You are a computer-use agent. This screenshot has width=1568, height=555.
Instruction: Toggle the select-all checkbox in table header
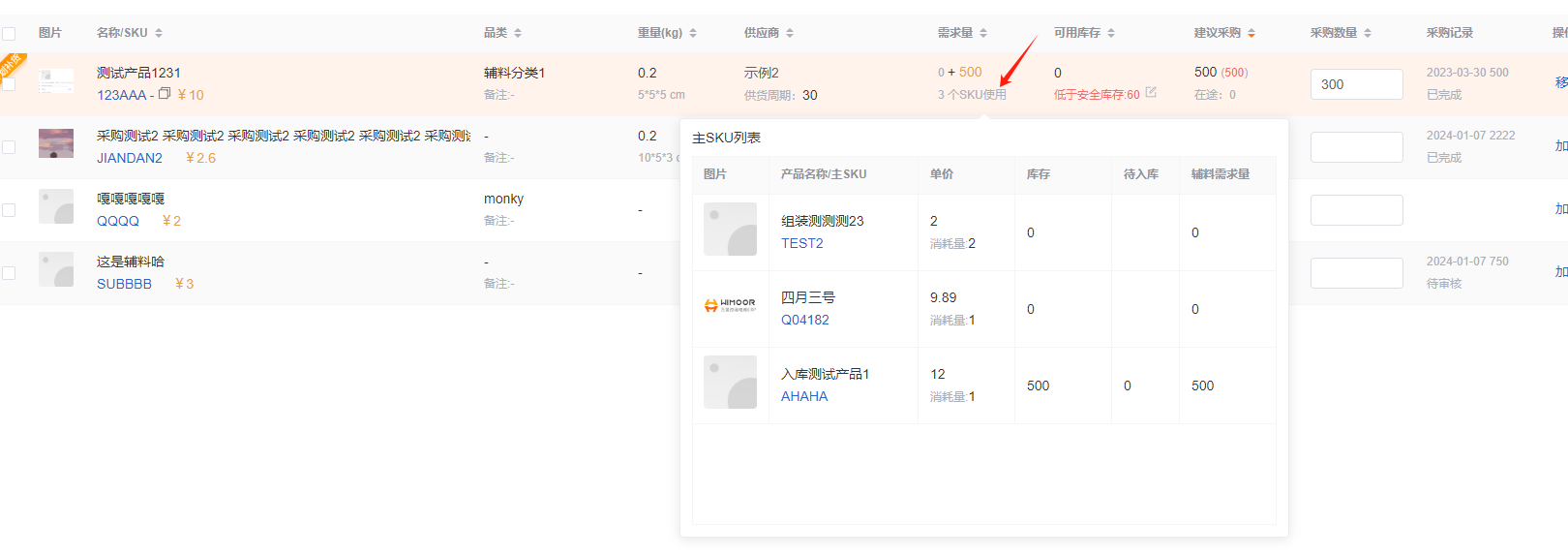(x=9, y=34)
